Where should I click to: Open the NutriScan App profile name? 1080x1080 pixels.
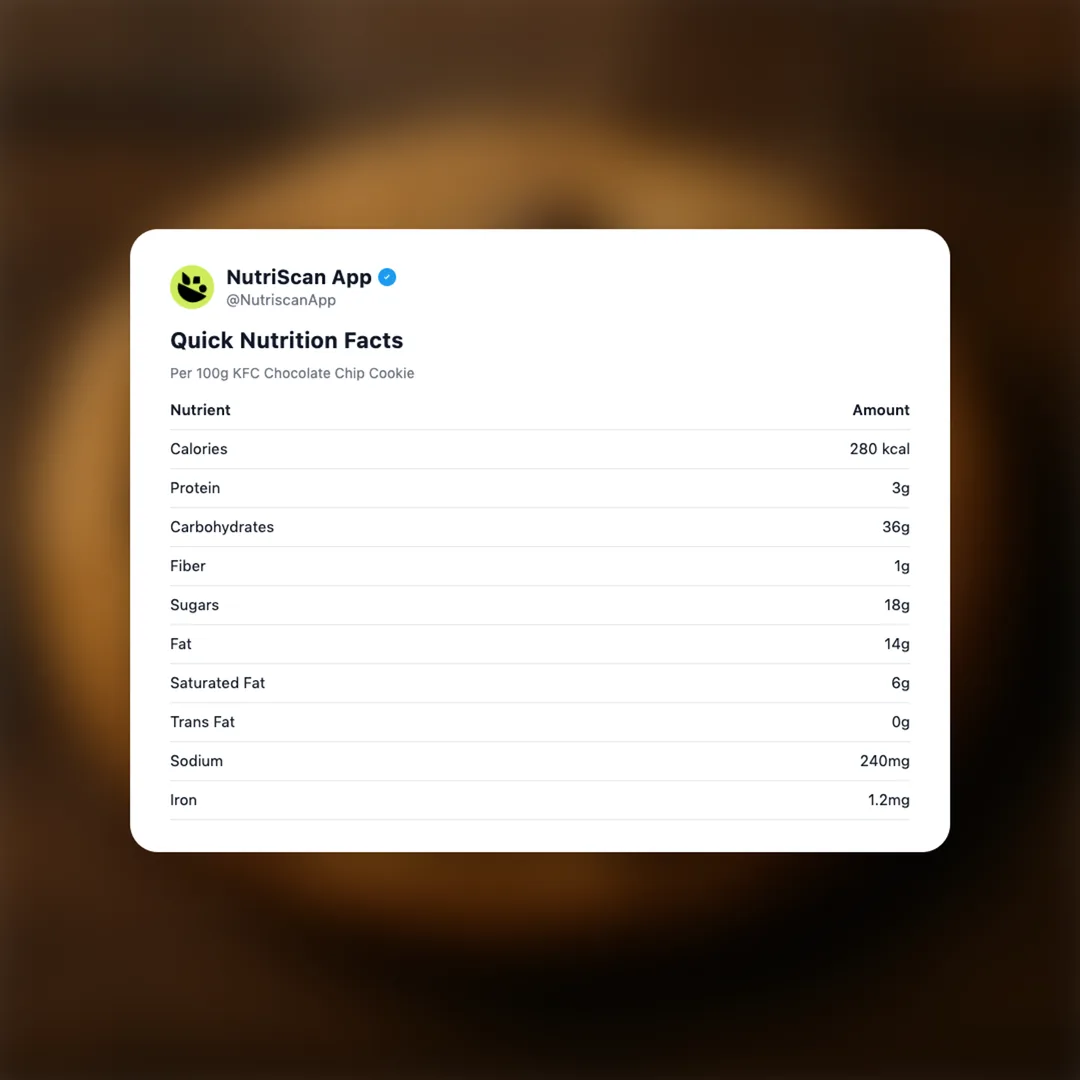(299, 277)
